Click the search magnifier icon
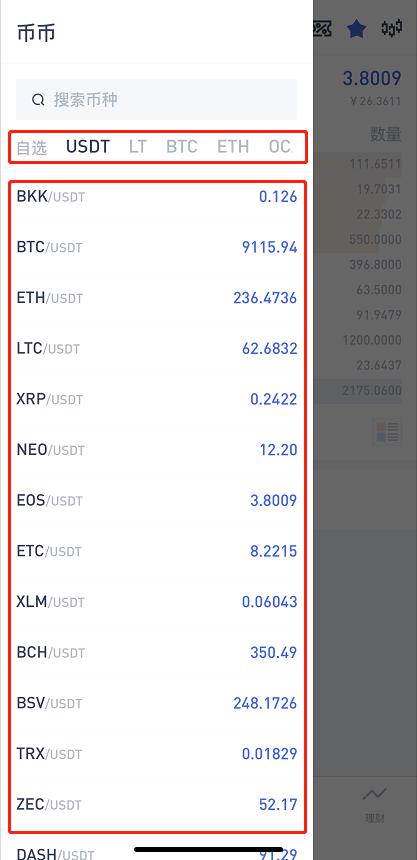Viewport: 417px width, 860px height. point(38,100)
